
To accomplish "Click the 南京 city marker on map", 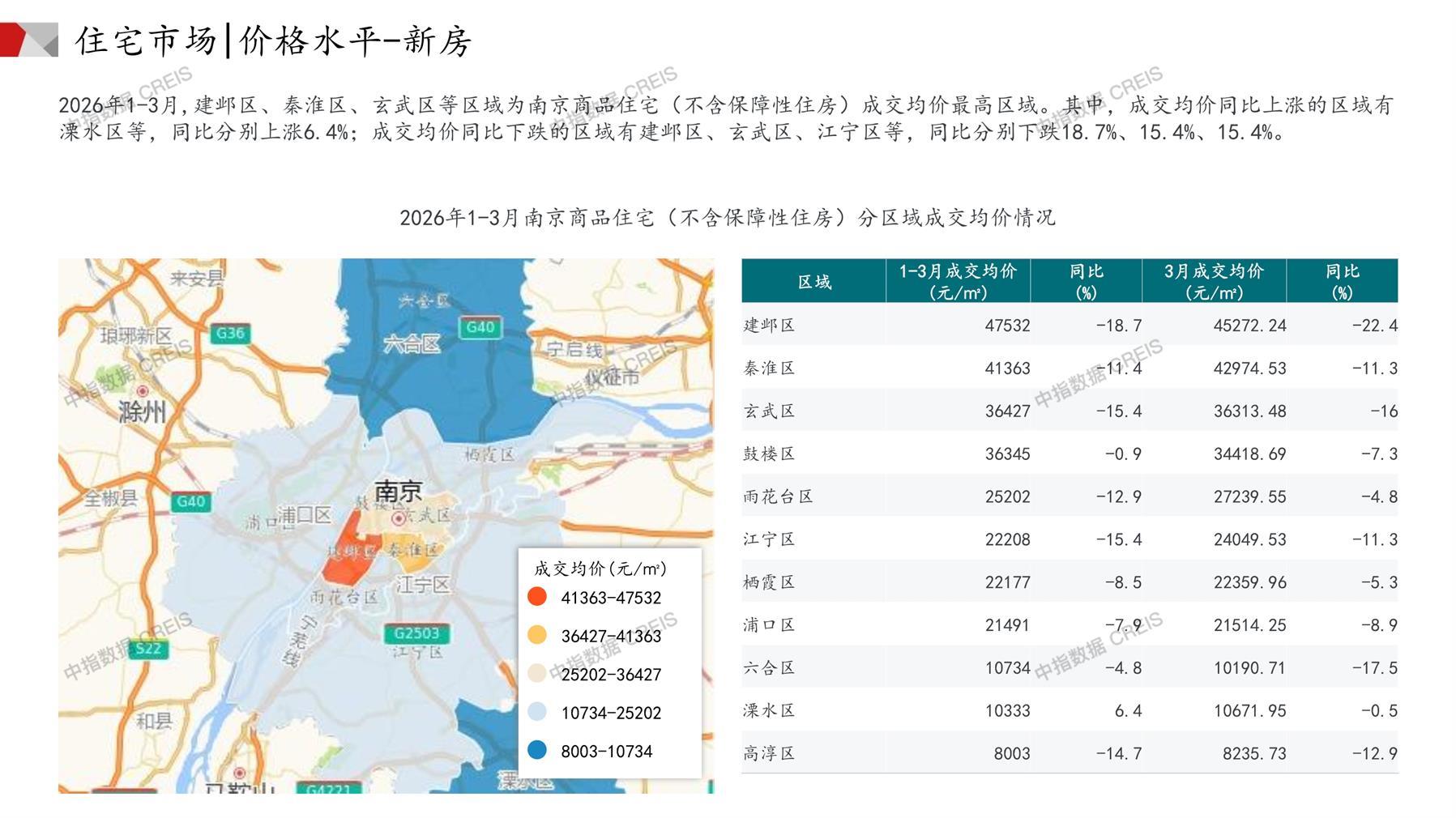I will (x=398, y=517).
